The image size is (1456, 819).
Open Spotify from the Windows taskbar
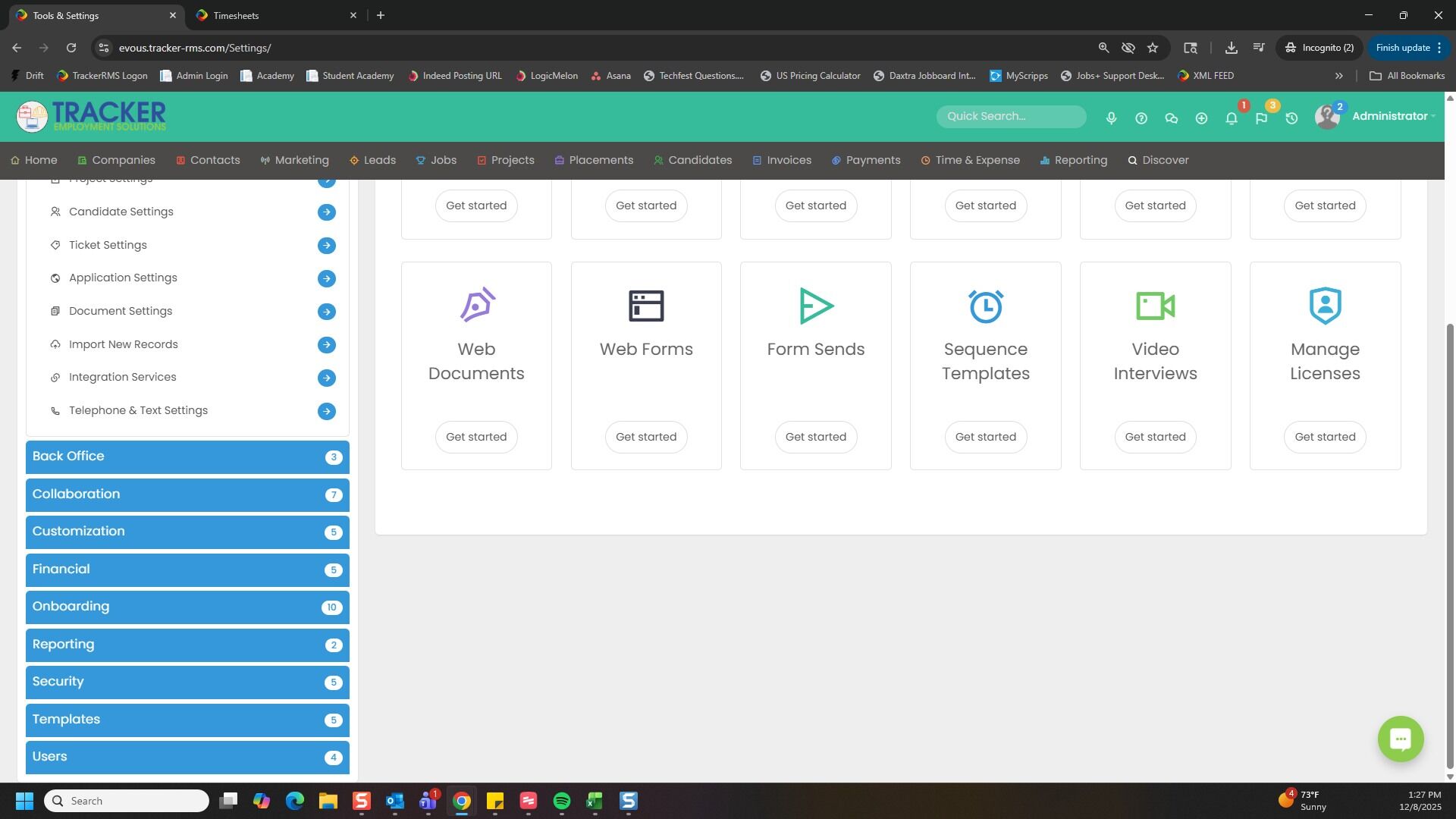[561, 801]
